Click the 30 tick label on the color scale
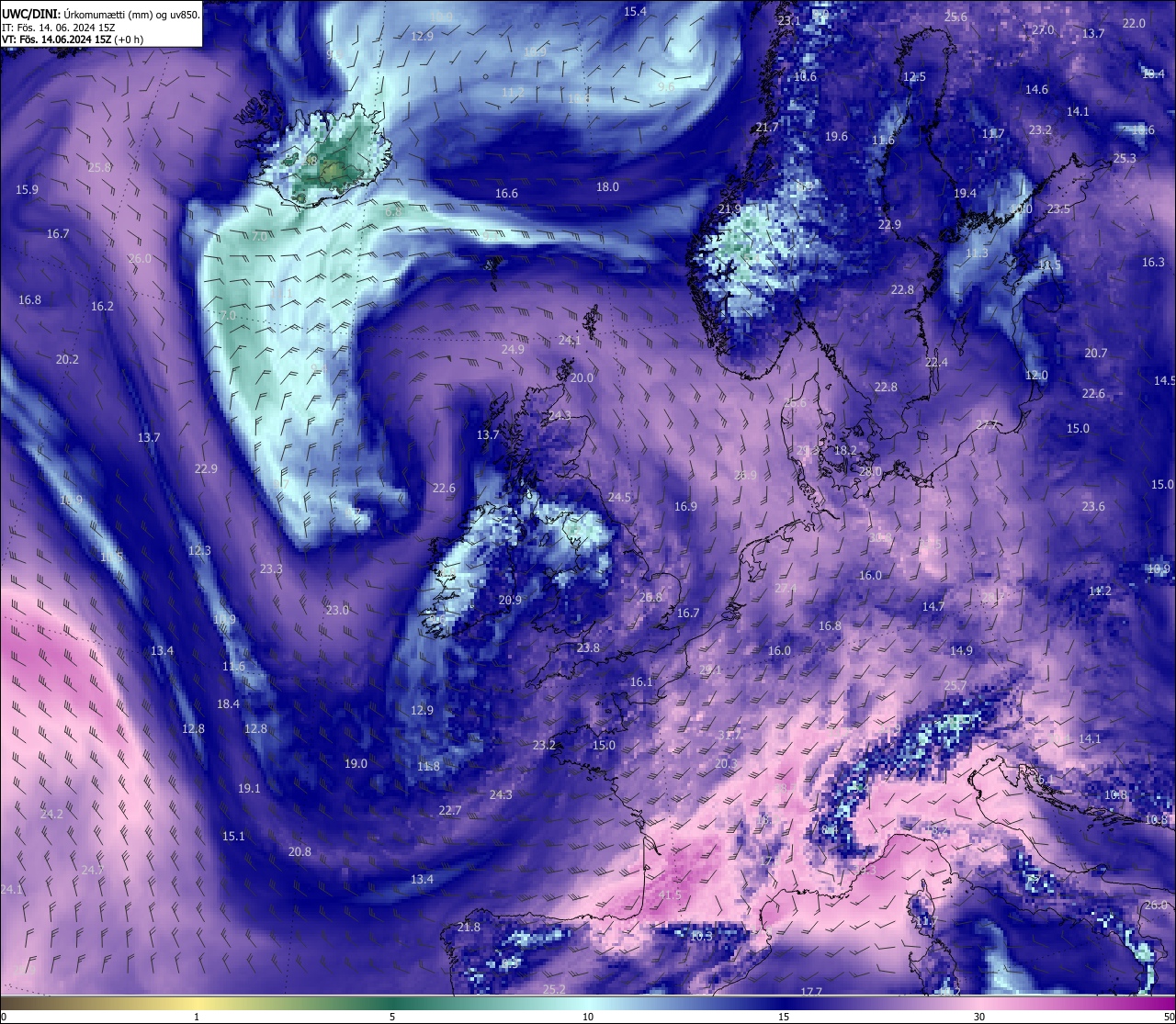Image resolution: width=1176 pixels, height=1024 pixels. [x=979, y=1017]
